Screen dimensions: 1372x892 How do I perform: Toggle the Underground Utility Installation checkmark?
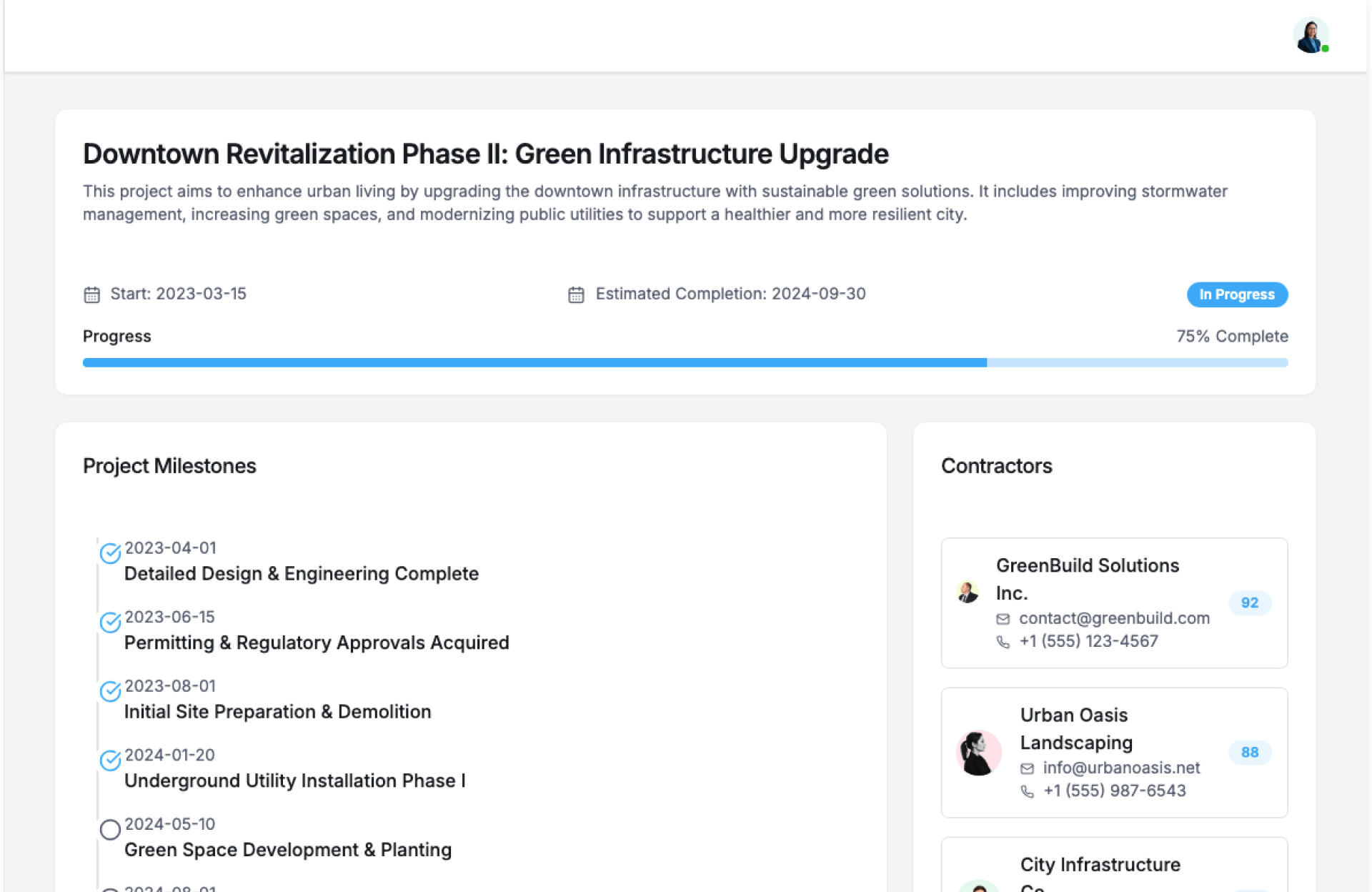(110, 760)
